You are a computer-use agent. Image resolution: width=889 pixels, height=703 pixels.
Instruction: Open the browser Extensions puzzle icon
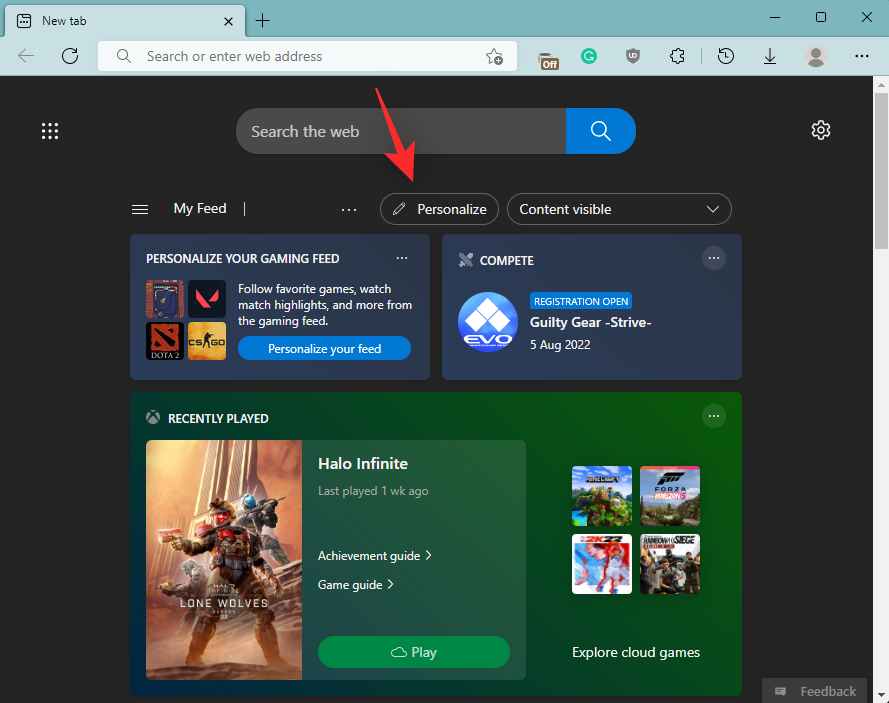click(677, 56)
